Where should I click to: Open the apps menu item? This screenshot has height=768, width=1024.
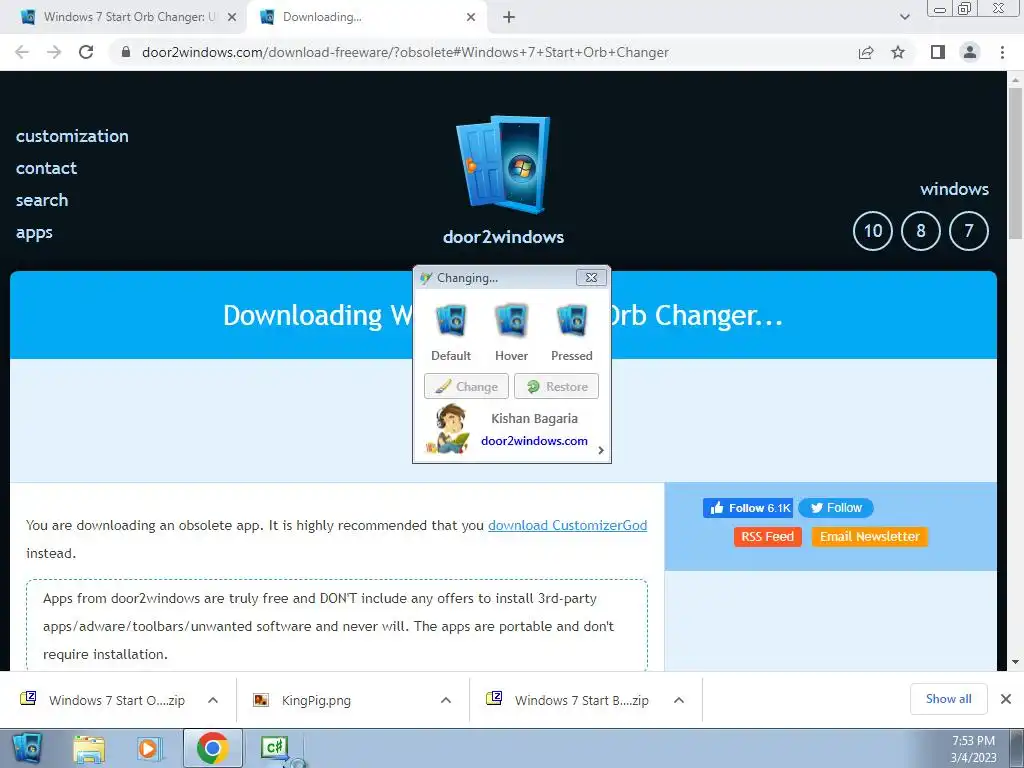tap(34, 232)
